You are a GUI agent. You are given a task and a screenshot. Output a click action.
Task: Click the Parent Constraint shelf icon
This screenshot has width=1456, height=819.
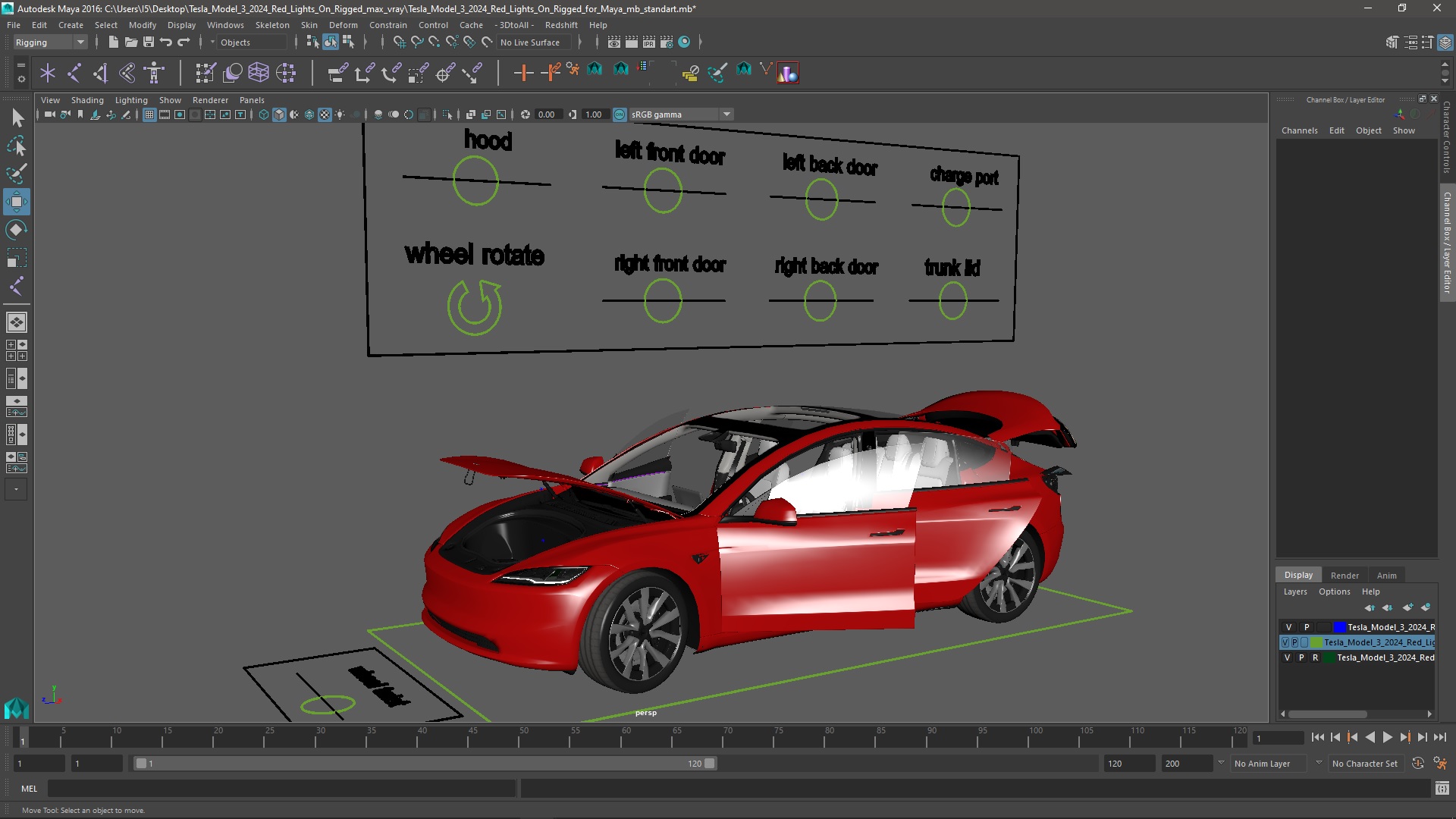(337, 73)
